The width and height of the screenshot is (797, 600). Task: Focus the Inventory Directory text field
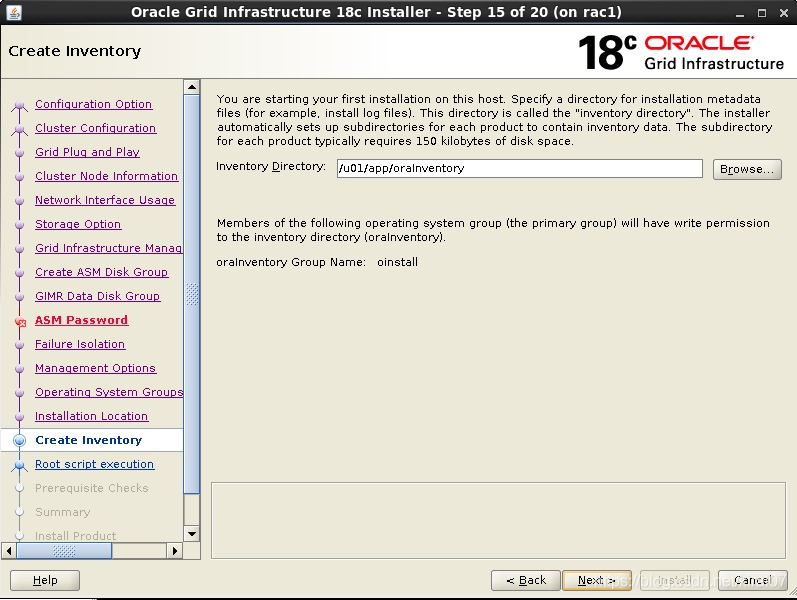(x=519, y=169)
